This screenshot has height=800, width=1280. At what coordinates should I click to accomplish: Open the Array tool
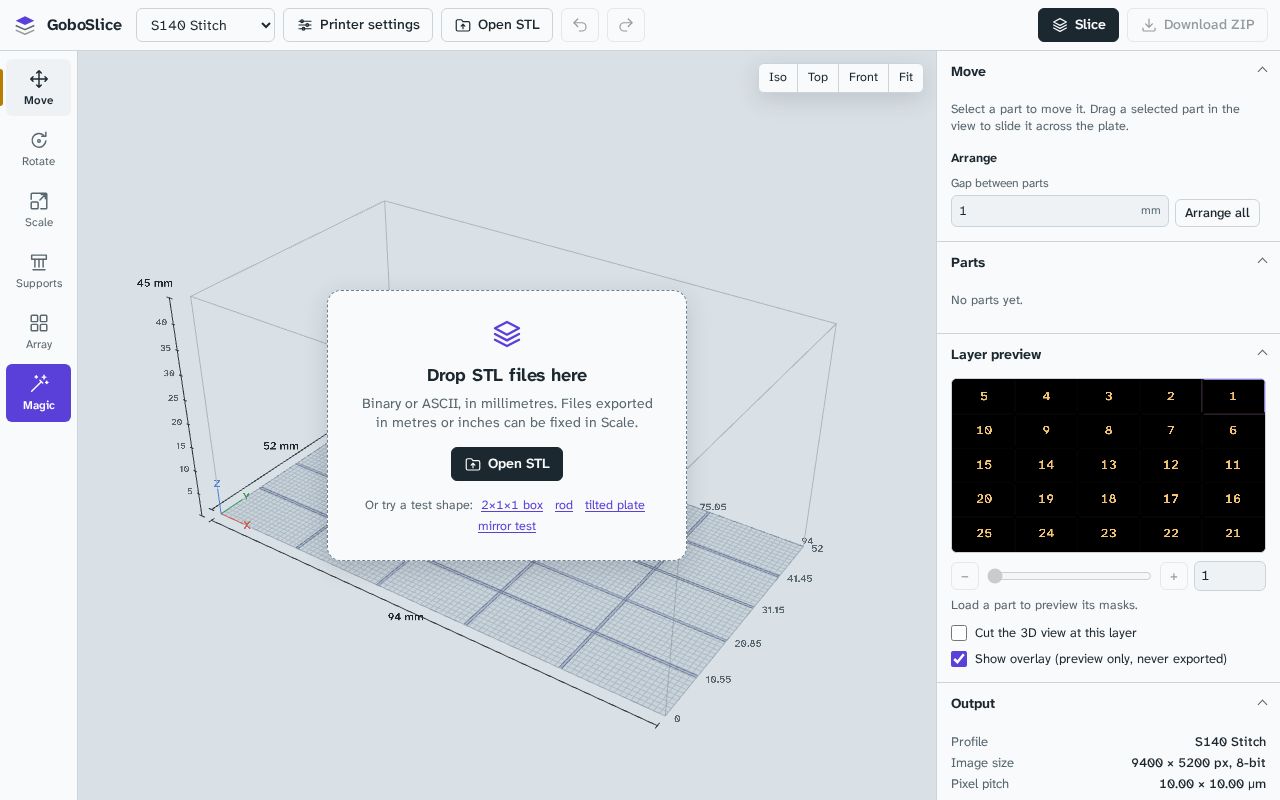[x=38, y=331]
